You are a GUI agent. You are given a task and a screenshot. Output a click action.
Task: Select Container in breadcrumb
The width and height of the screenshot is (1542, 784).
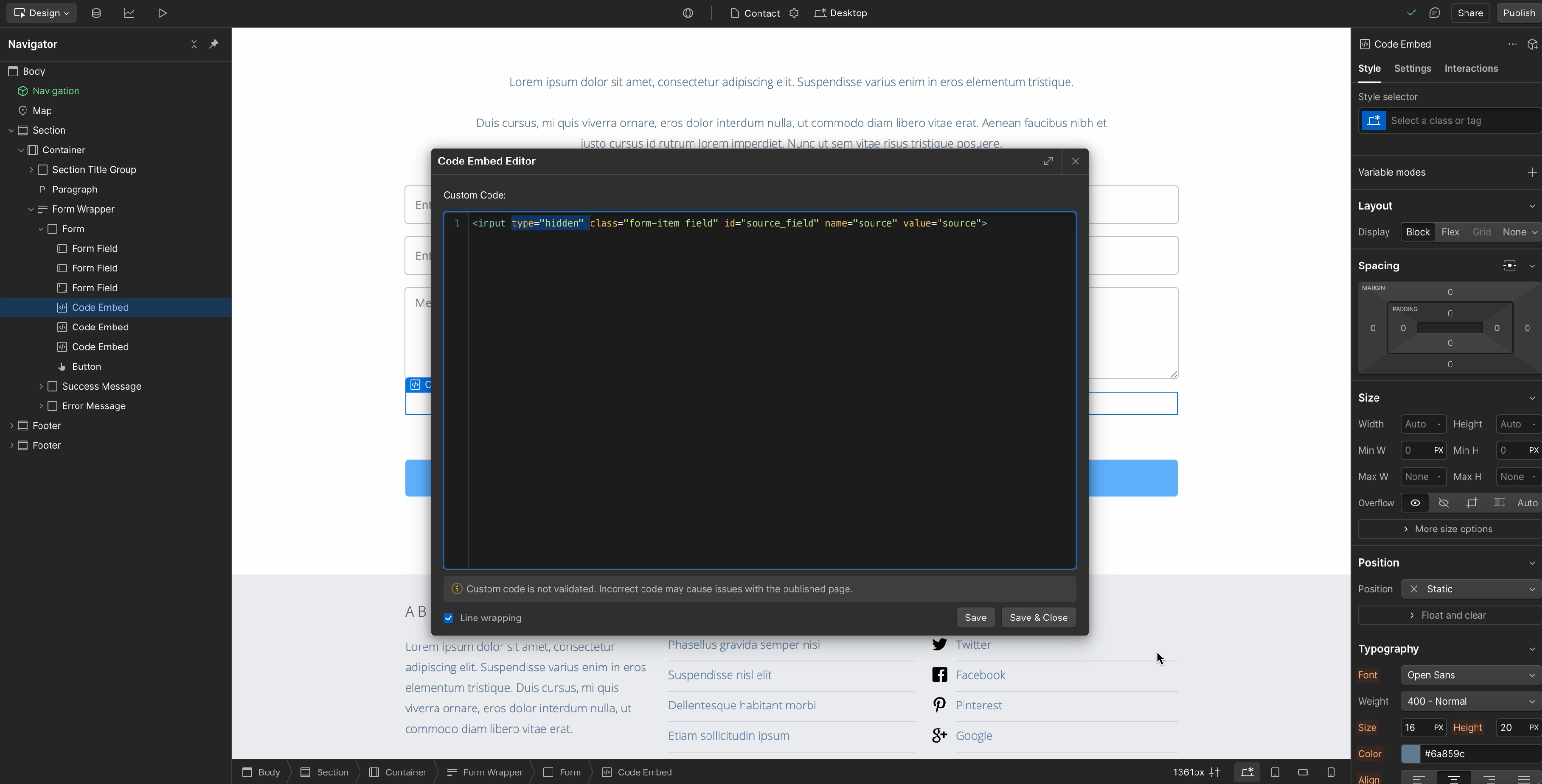(398, 772)
